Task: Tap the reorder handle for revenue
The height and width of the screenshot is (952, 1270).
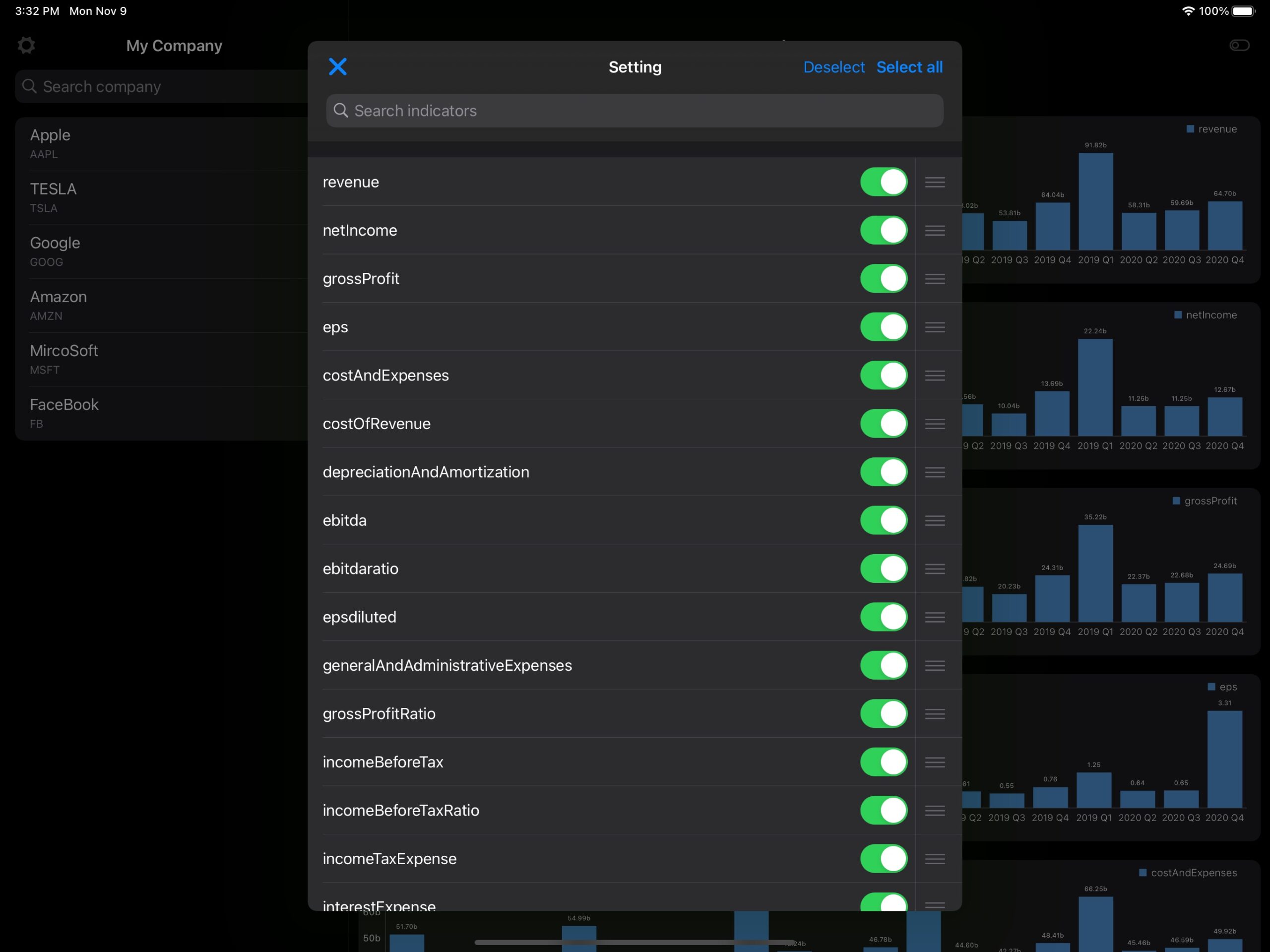Action: 935,182
